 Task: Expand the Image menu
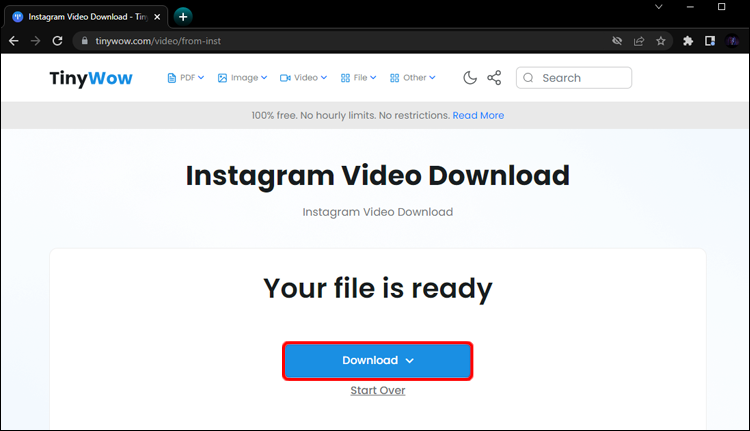(242, 77)
